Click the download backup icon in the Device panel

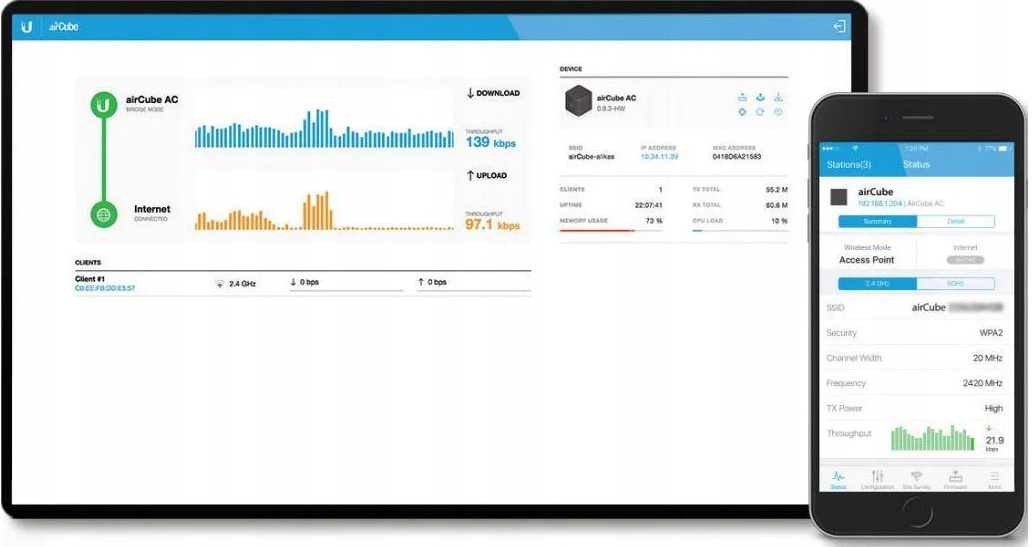[778, 97]
